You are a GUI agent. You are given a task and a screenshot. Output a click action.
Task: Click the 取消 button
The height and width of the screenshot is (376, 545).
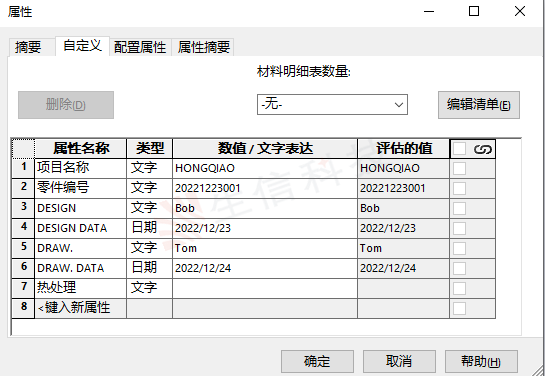(399, 361)
